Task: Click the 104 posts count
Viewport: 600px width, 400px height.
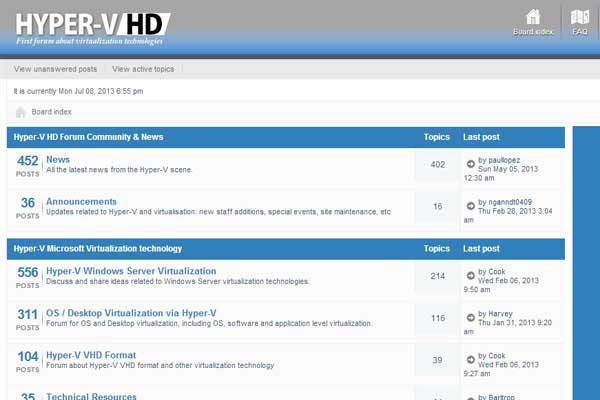Action: pos(28,357)
